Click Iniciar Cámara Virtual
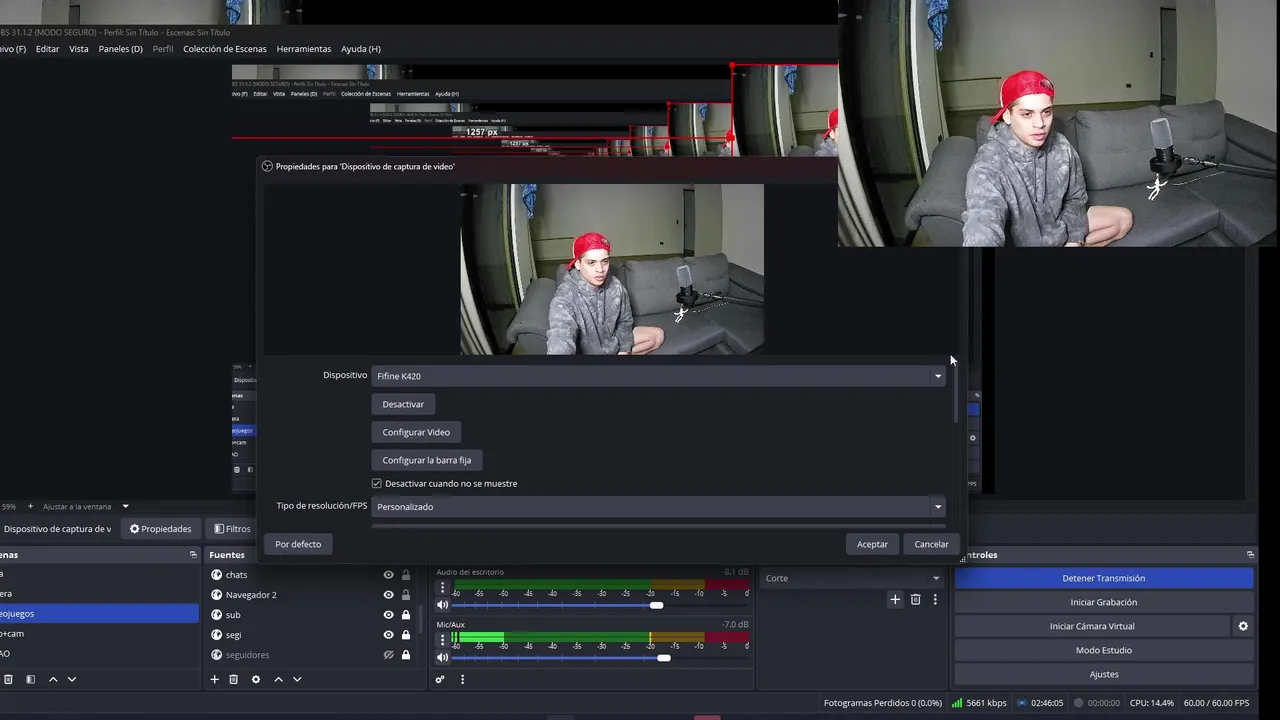Screen dimensions: 1280x720 pyautogui.click(x=1092, y=626)
